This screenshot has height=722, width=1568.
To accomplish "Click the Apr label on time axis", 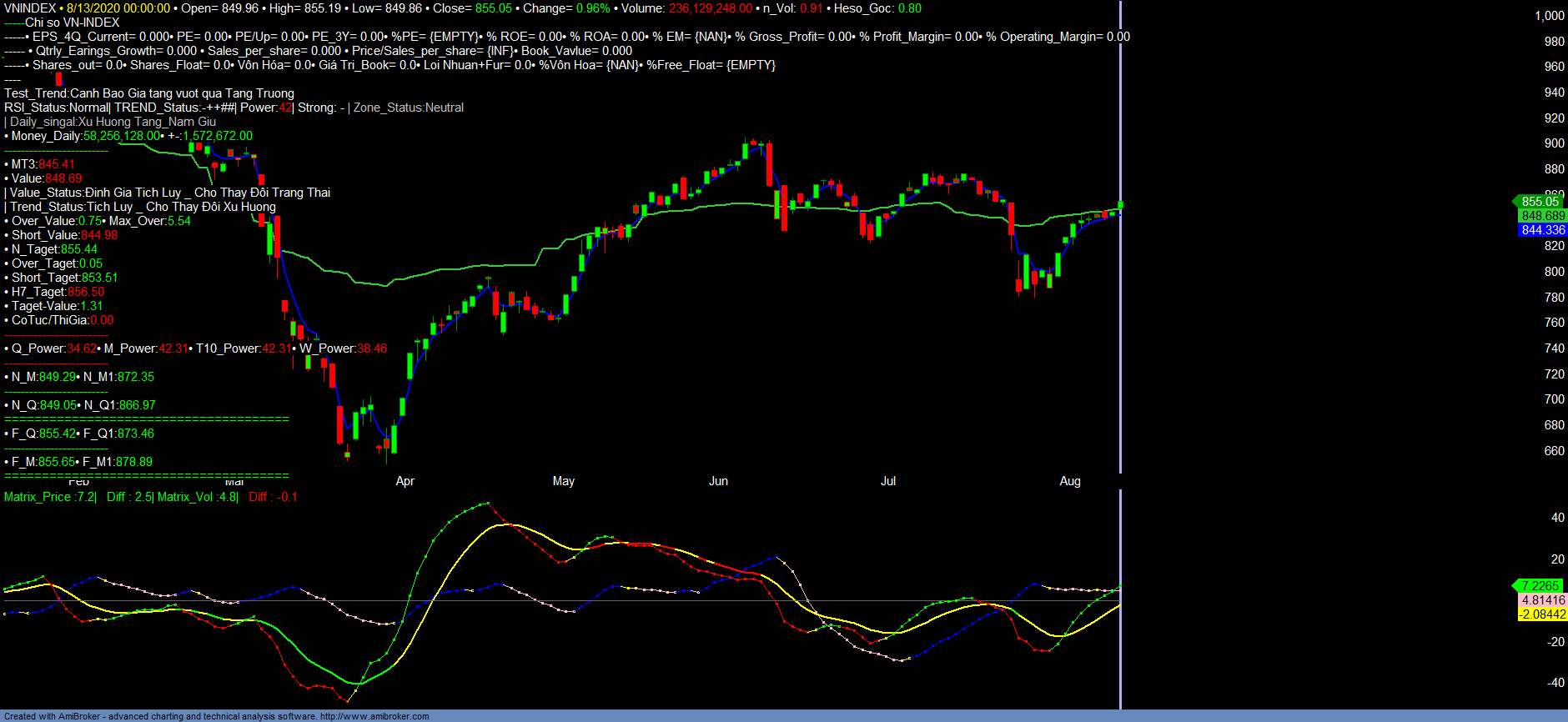I will point(405,481).
